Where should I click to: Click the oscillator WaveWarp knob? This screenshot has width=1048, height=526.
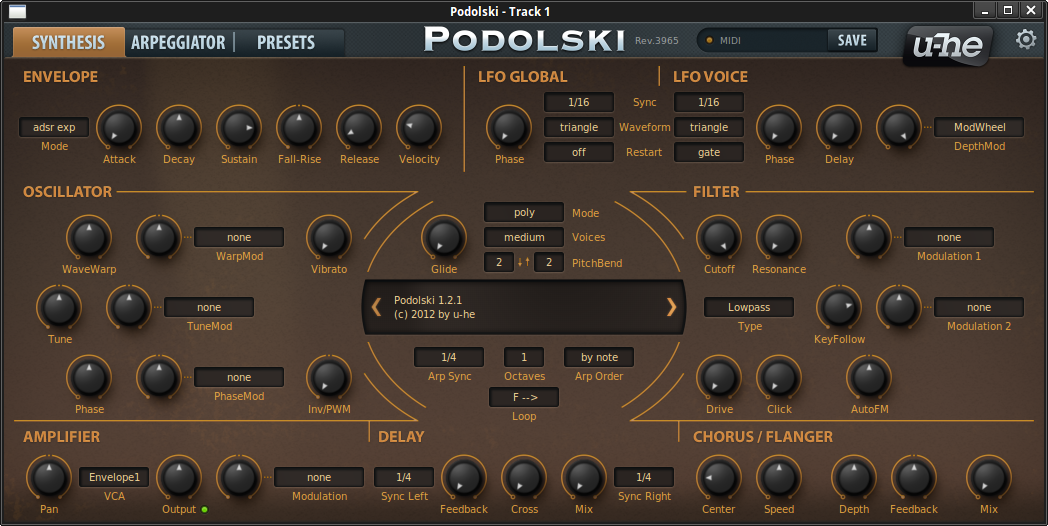pyautogui.click(x=89, y=237)
